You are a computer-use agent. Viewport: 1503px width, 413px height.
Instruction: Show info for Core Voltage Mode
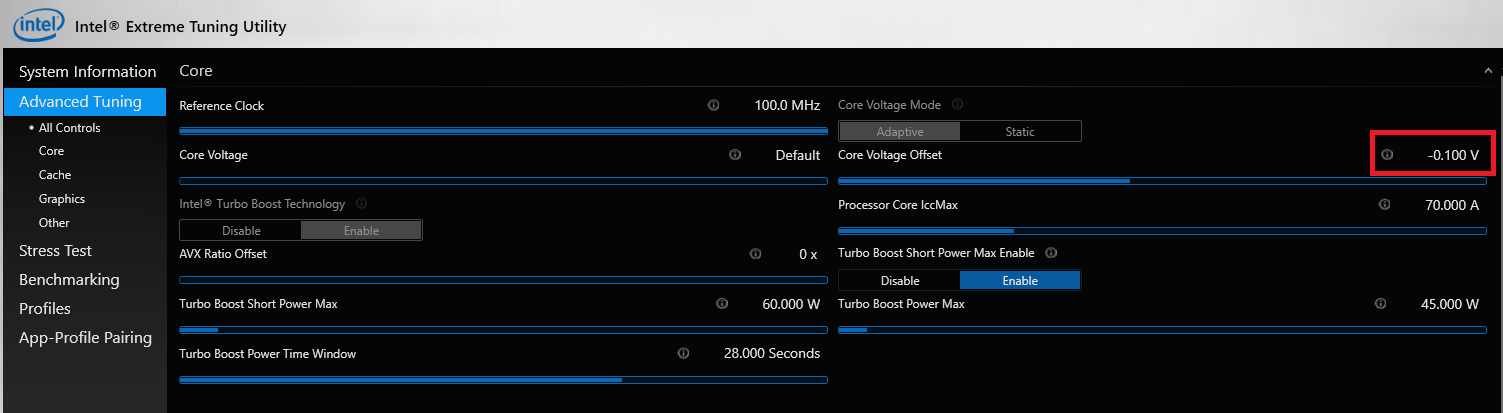click(957, 104)
